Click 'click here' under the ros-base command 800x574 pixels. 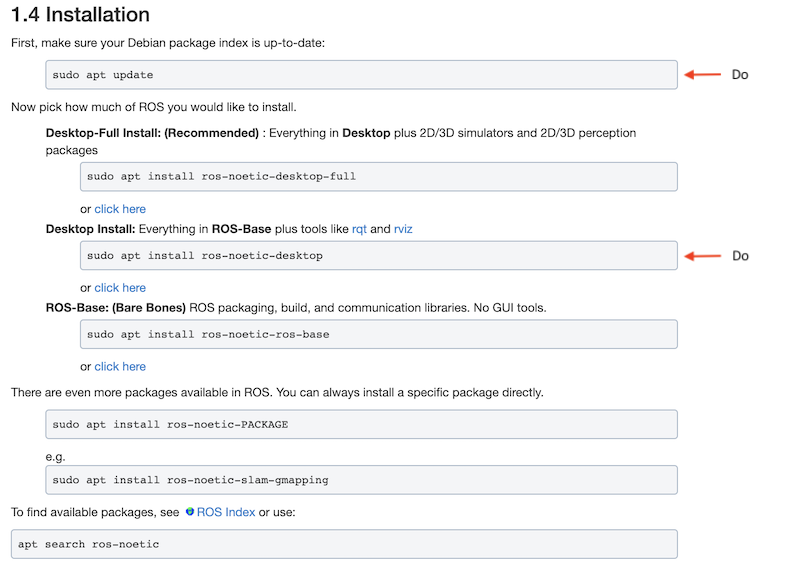pyautogui.click(x=120, y=367)
